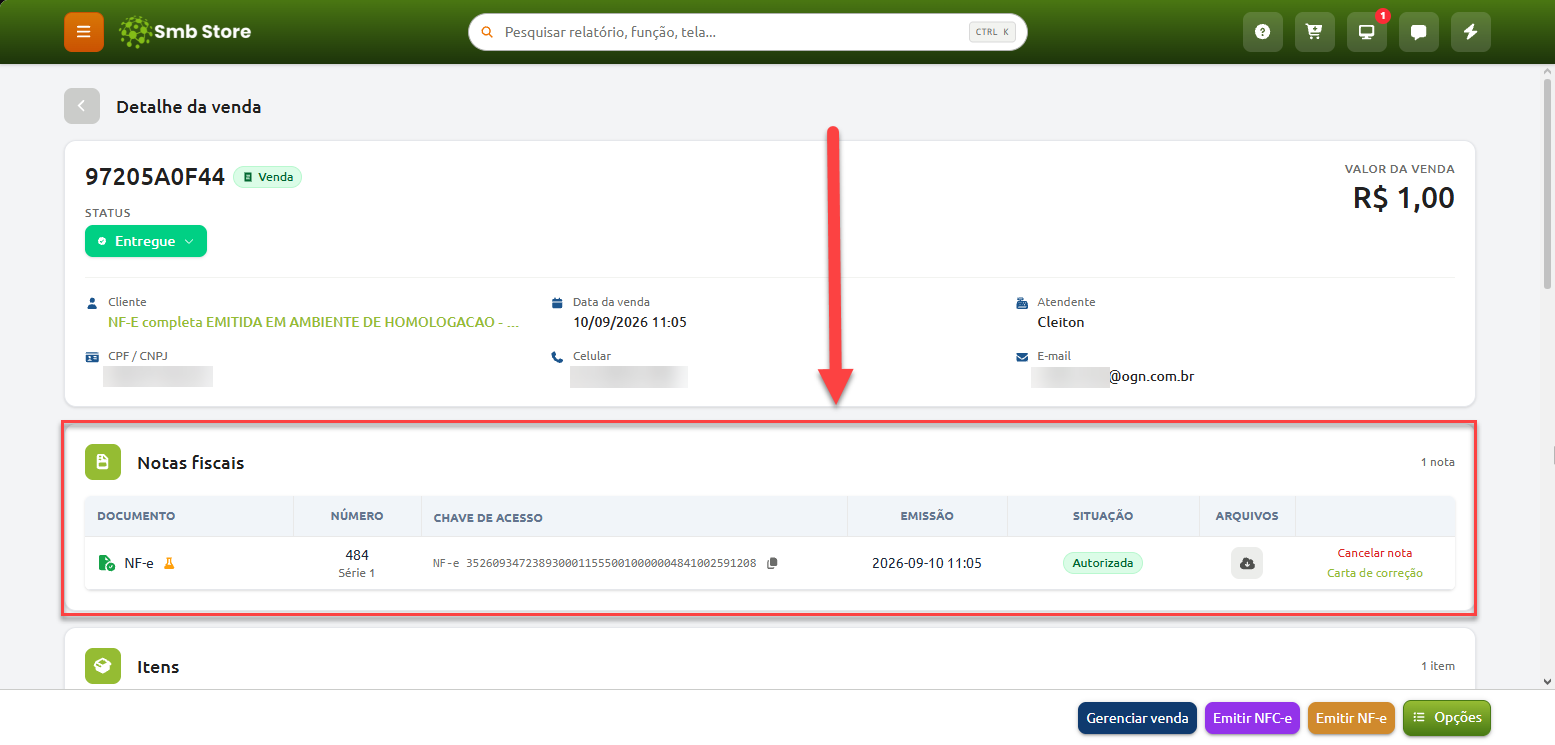Viewport: 1555px width, 745px height.
Task: Click Emitir NF-e button
Action: tap(1351, 718)
